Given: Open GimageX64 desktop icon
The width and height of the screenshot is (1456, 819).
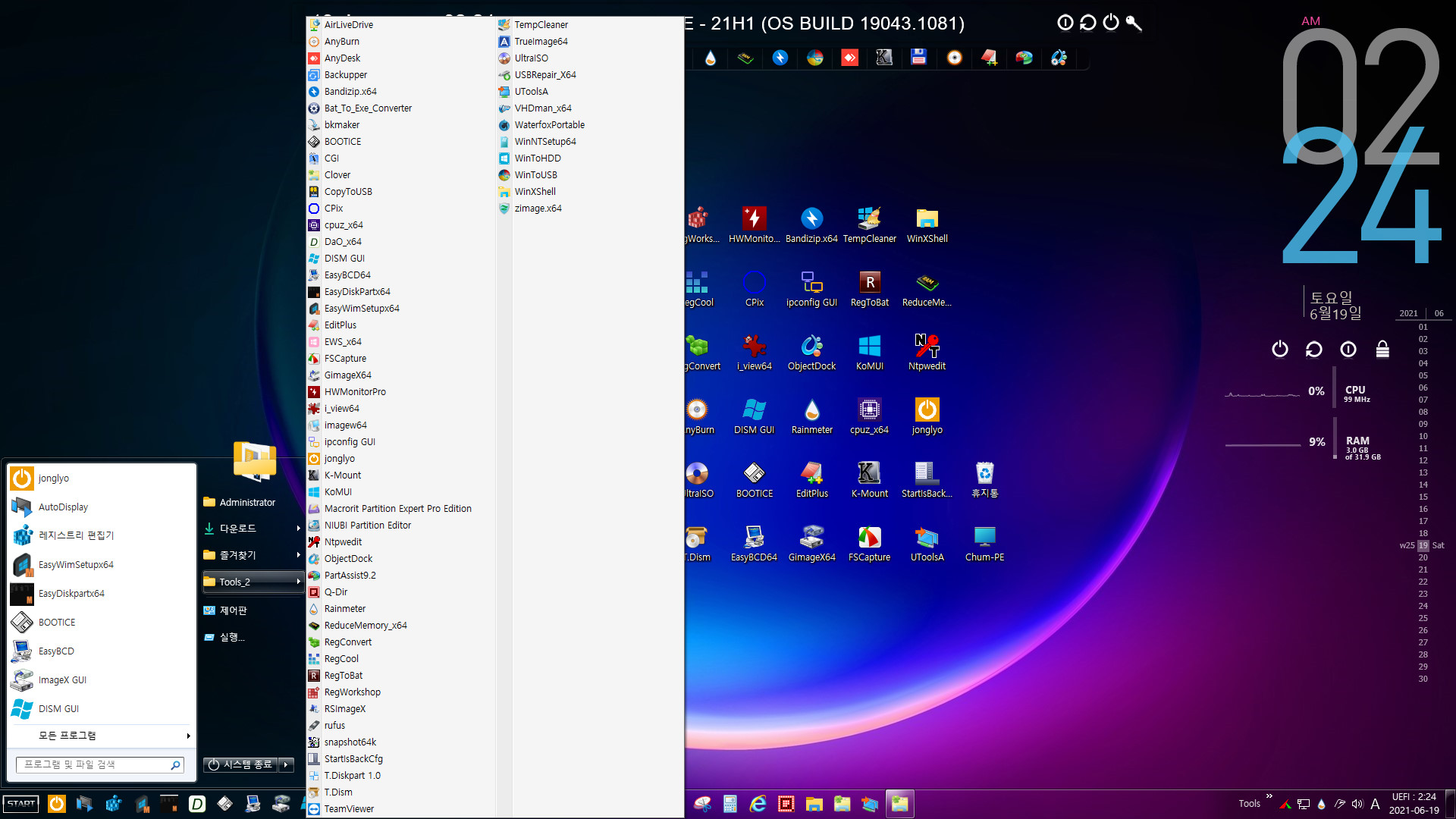Looking at the screenshot, I should (811, 543).
